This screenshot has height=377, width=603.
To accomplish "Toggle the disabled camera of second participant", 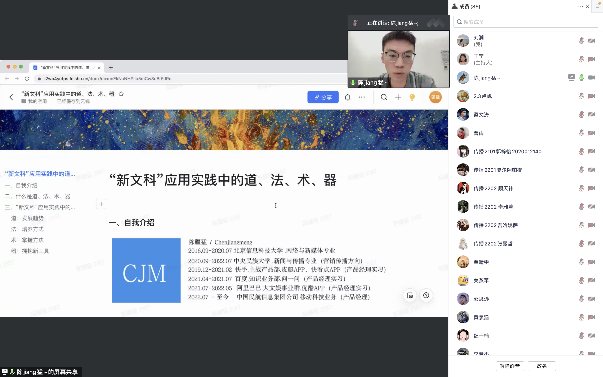I will (x=591, y=59).
